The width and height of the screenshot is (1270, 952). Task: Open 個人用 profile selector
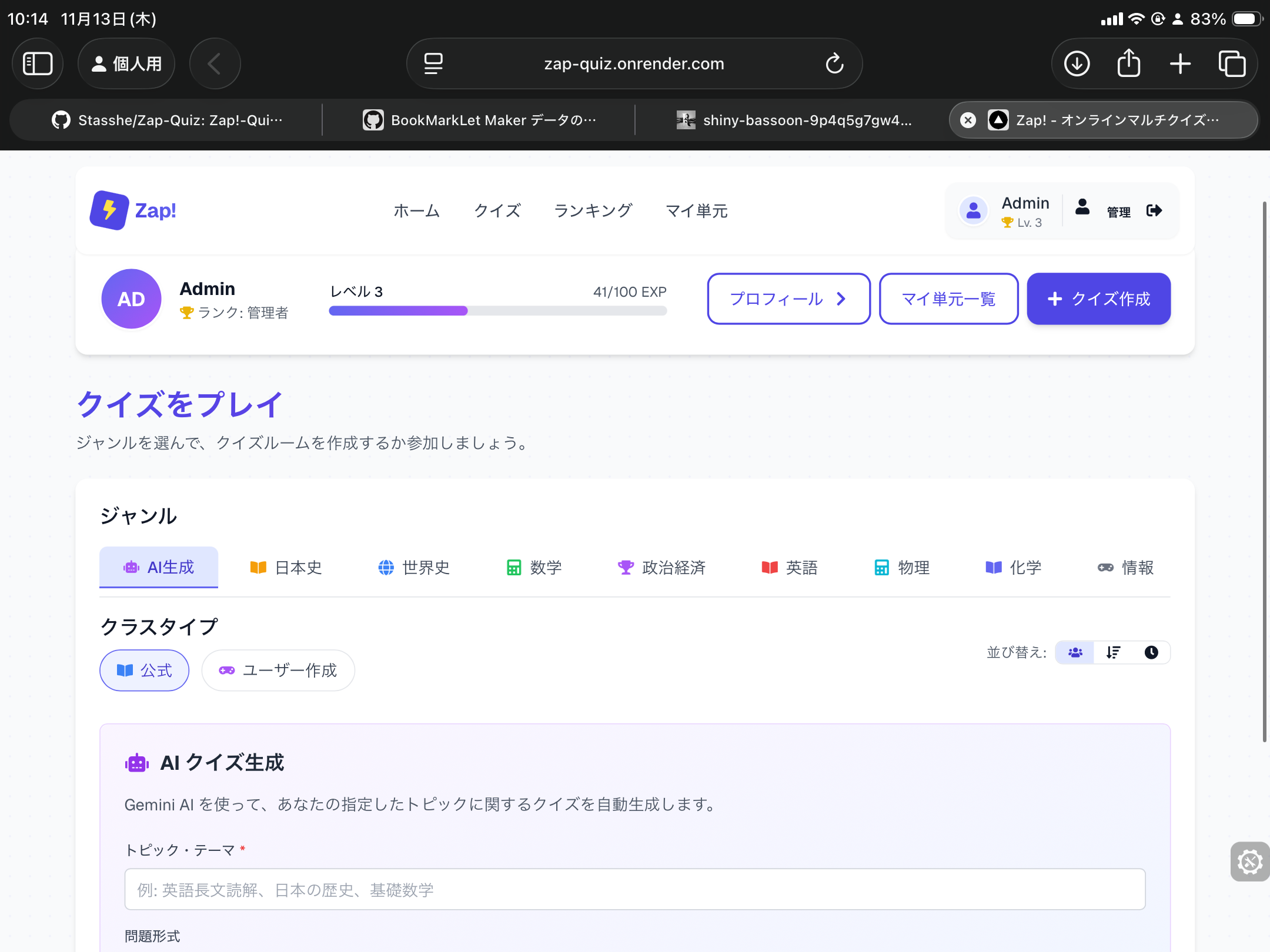(x=126, y=63)
